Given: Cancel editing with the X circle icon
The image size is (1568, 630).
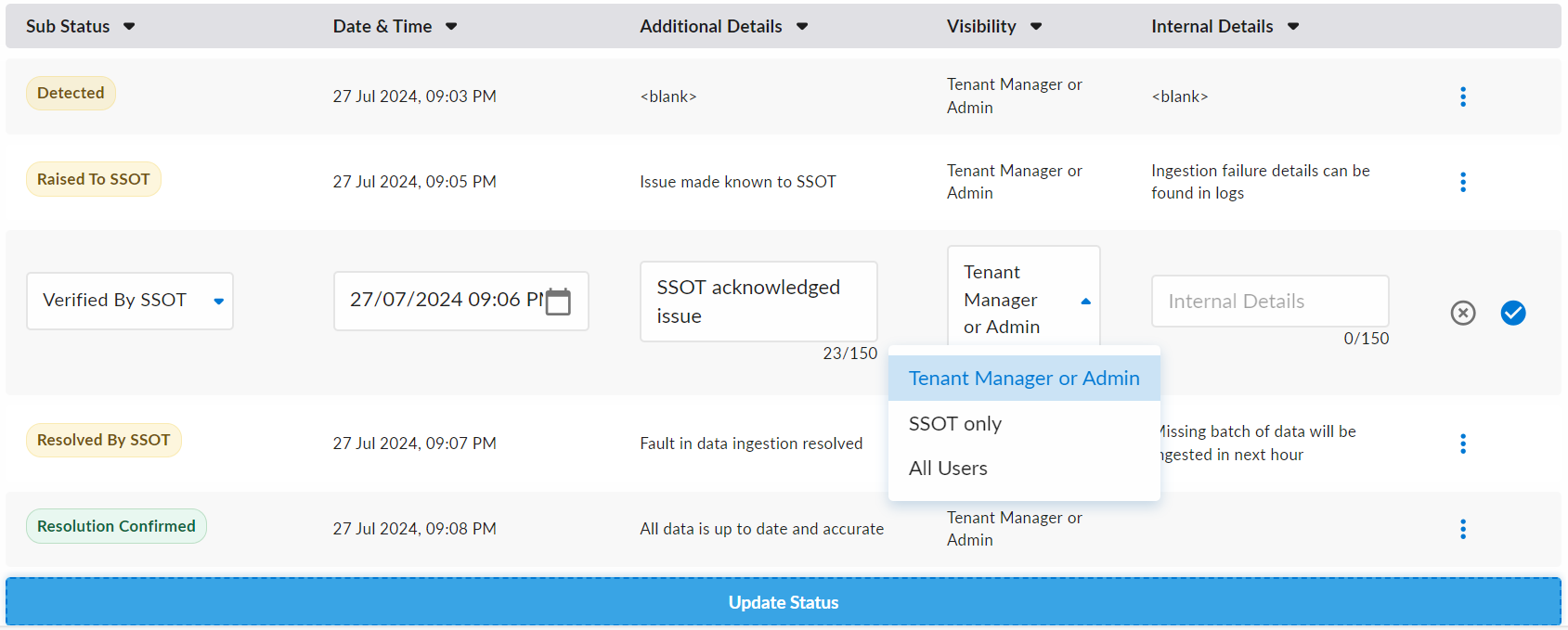Looking at the screenshot, I should [x=1463, y=314].
